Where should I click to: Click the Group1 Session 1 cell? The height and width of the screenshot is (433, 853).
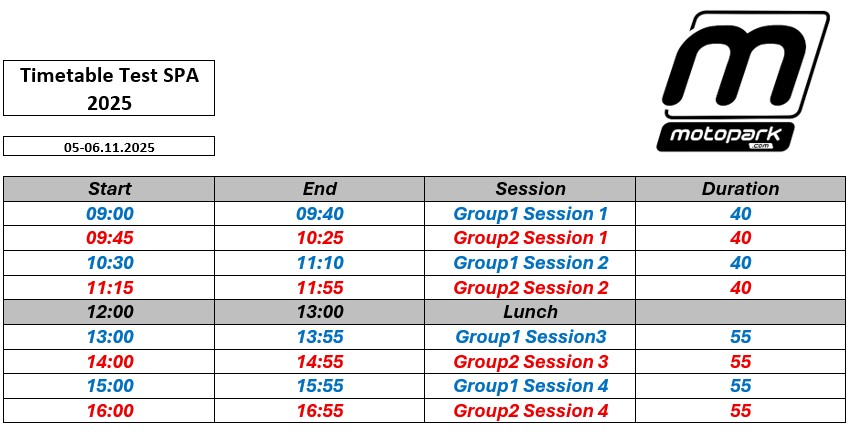click(x=530, y=214)
